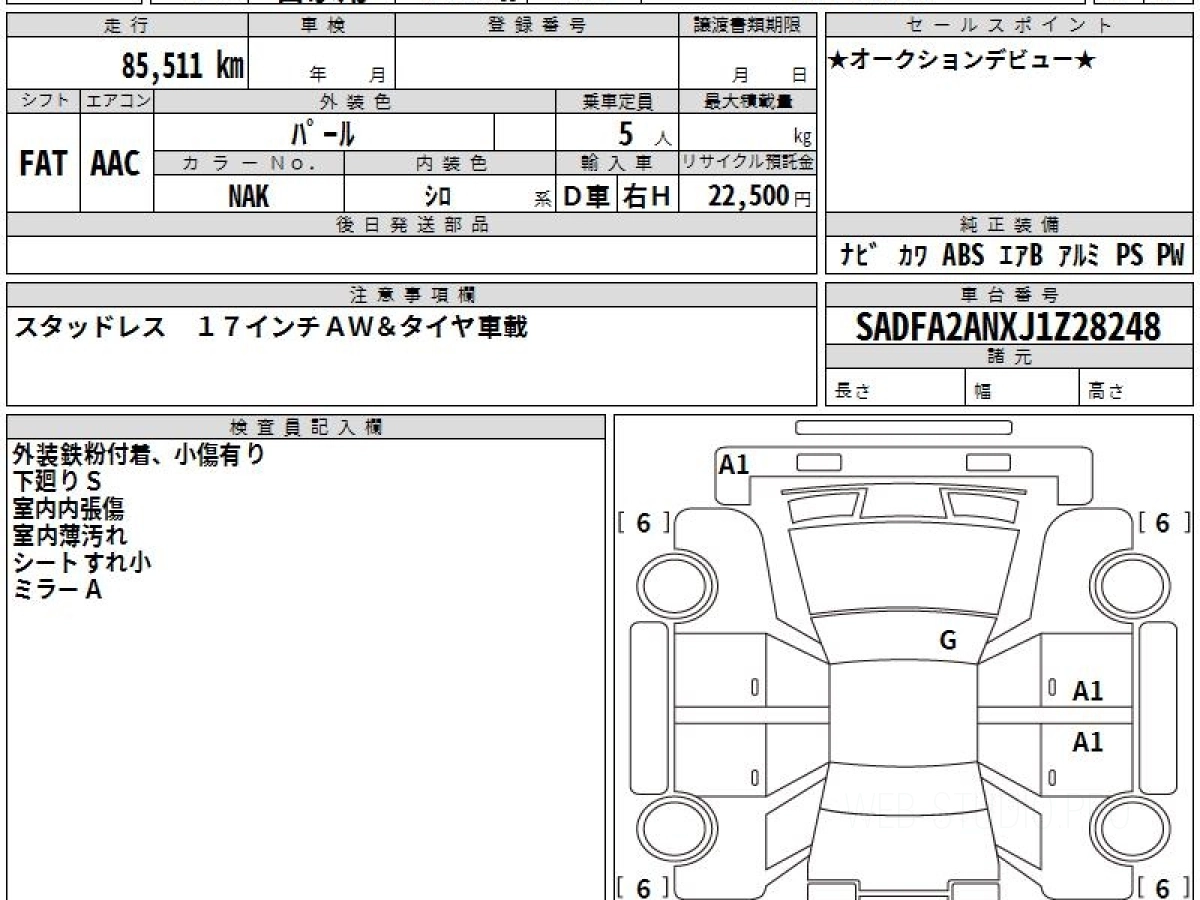
Task: Select the 室内内張傷 inspector note
Action: click(x=68, y=509)
